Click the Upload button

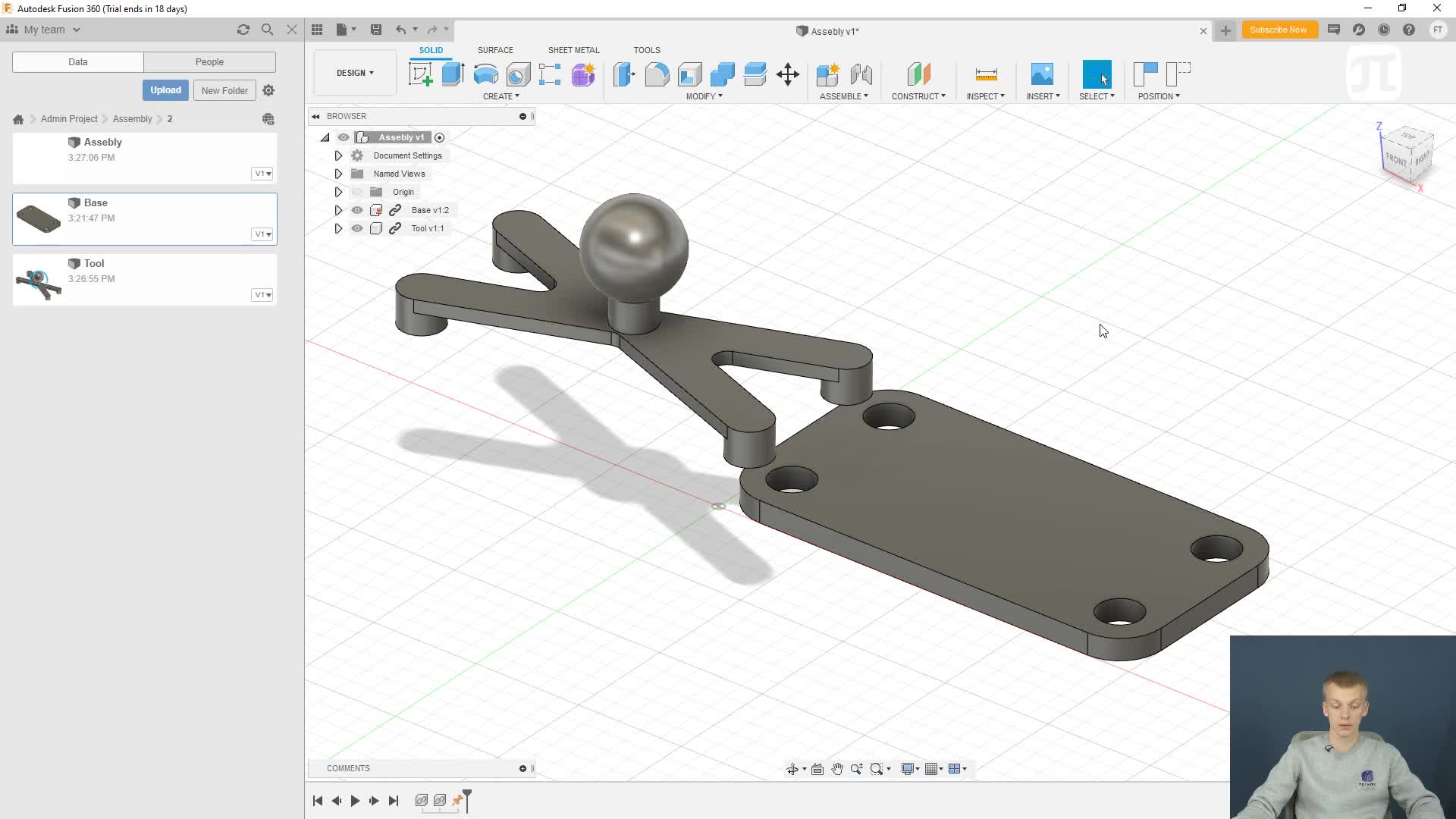click(165, 90)
